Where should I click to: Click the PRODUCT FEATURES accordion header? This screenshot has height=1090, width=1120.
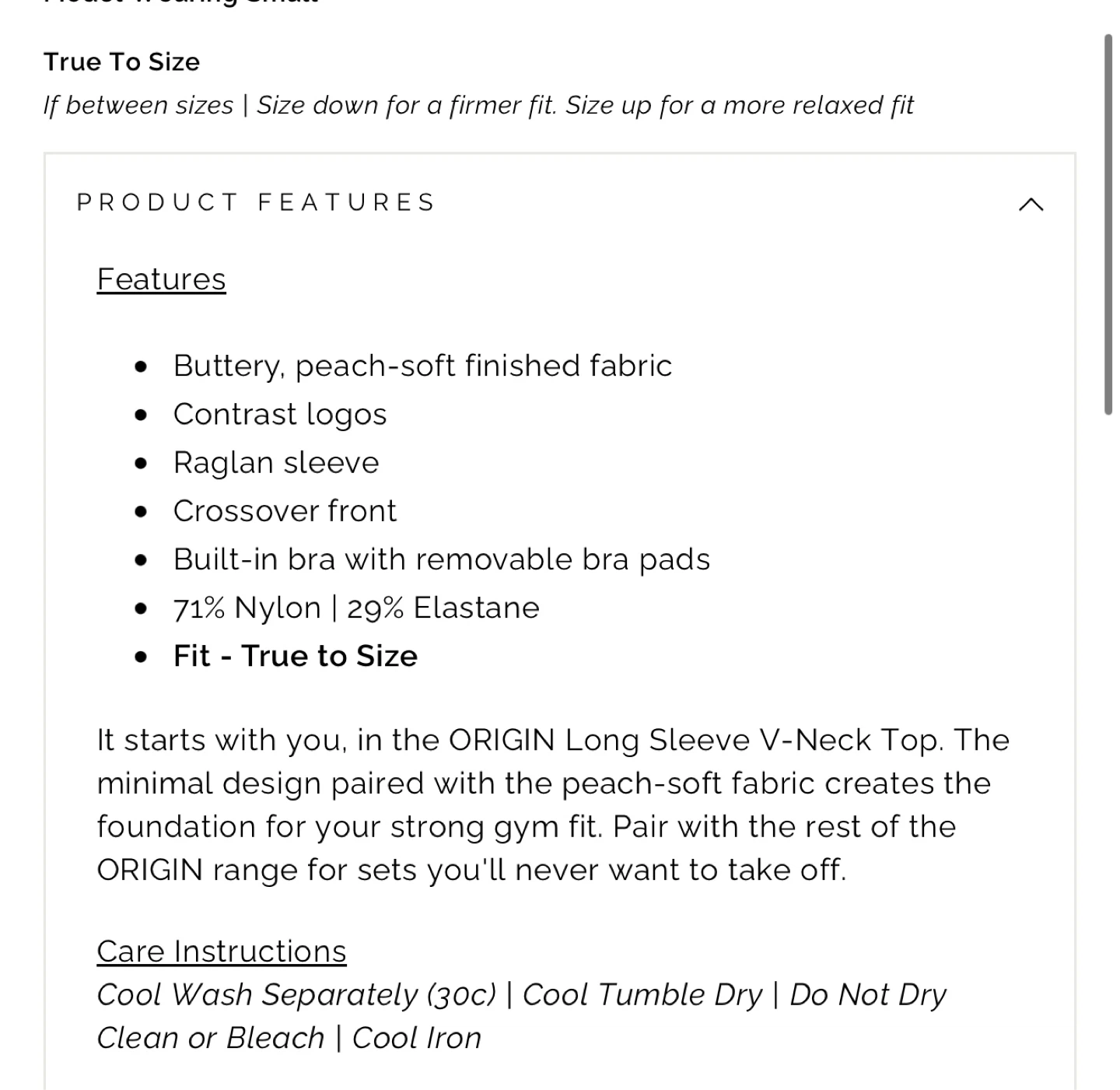tap(560, 202)
